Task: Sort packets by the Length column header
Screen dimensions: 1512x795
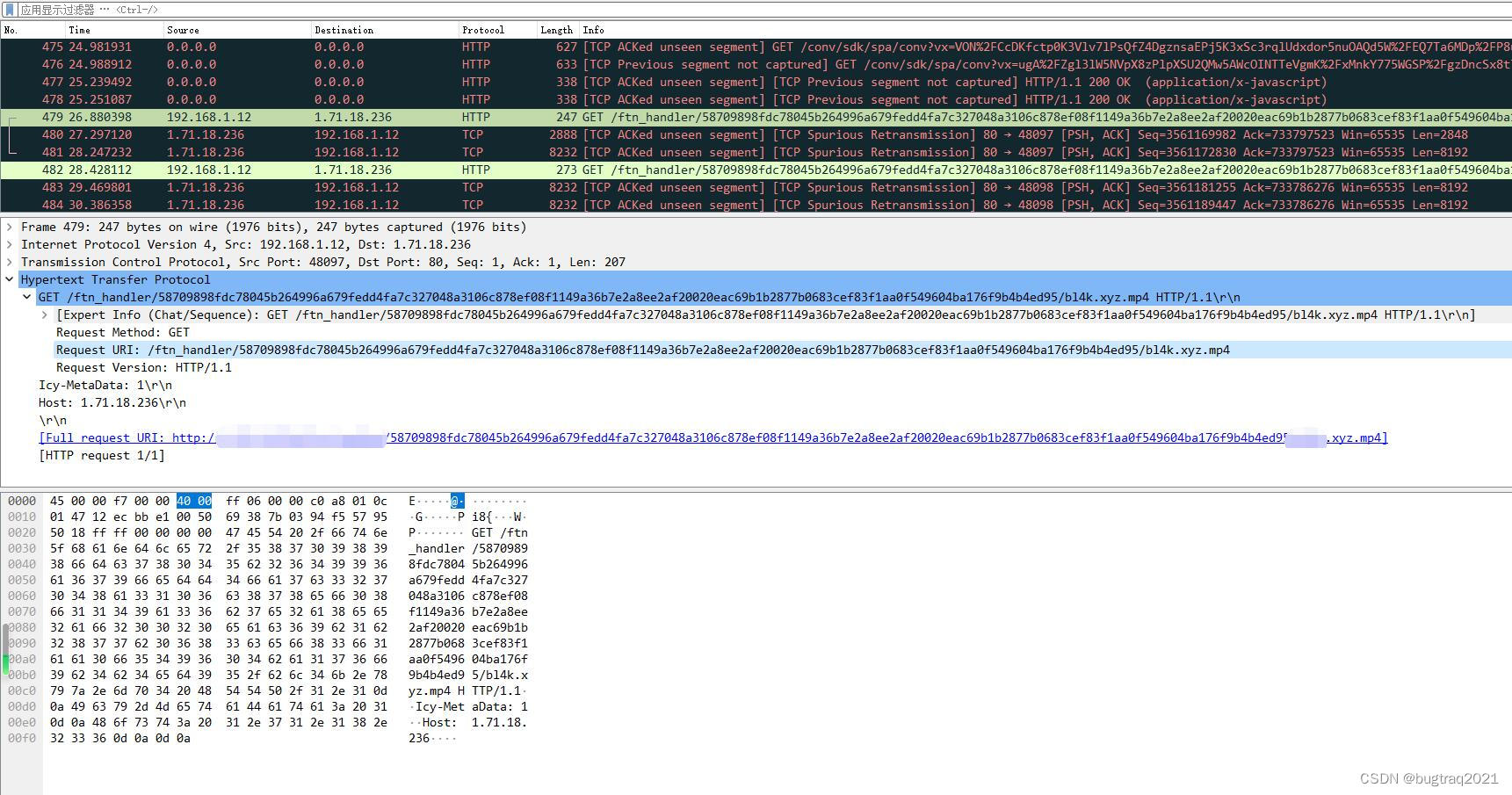Action: point(559,30)
